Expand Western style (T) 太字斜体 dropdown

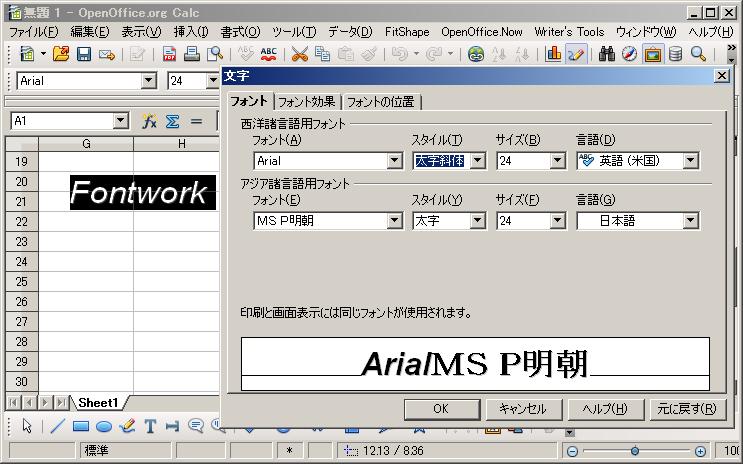(x=478, y=161)
